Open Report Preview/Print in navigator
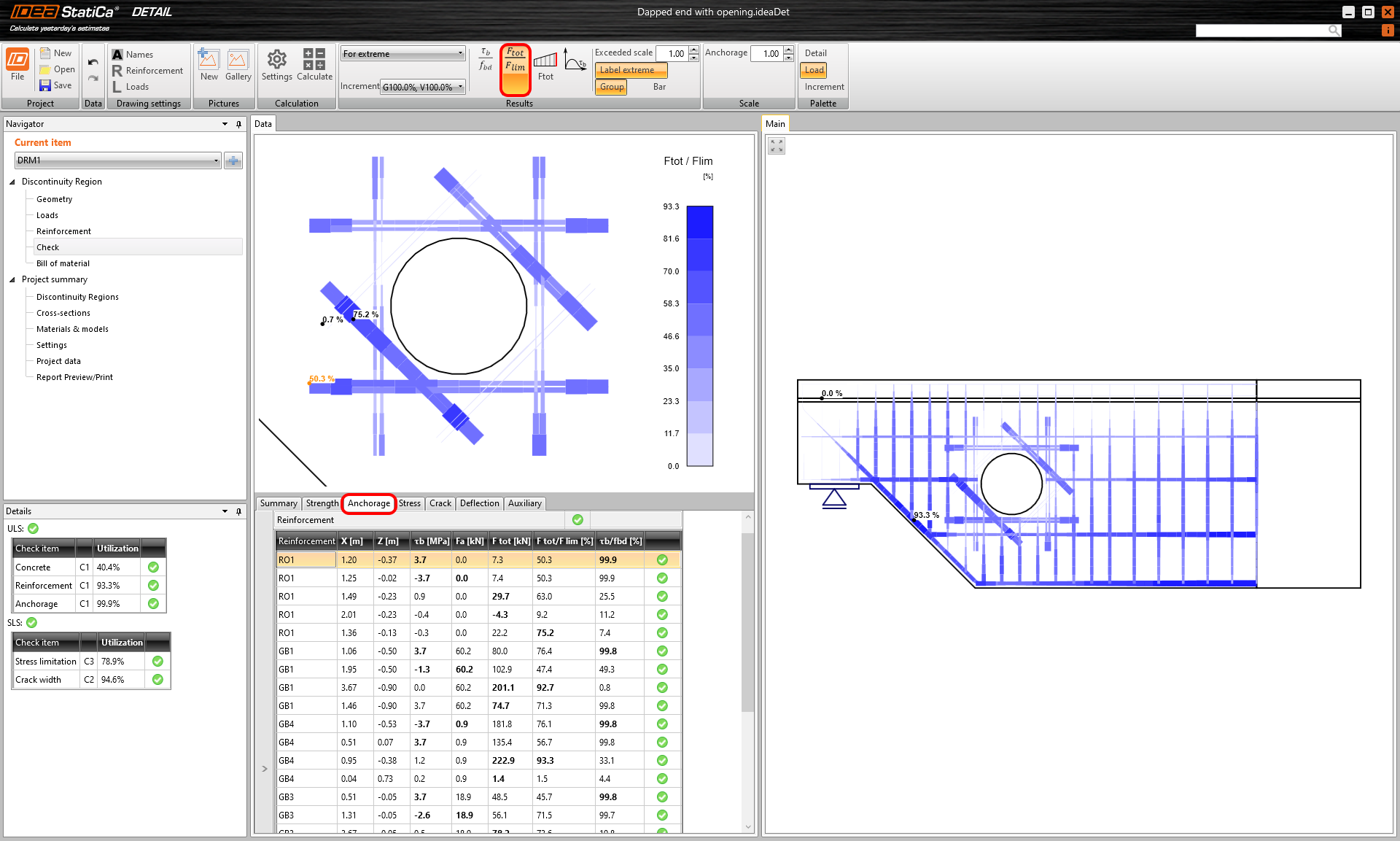 74,377
